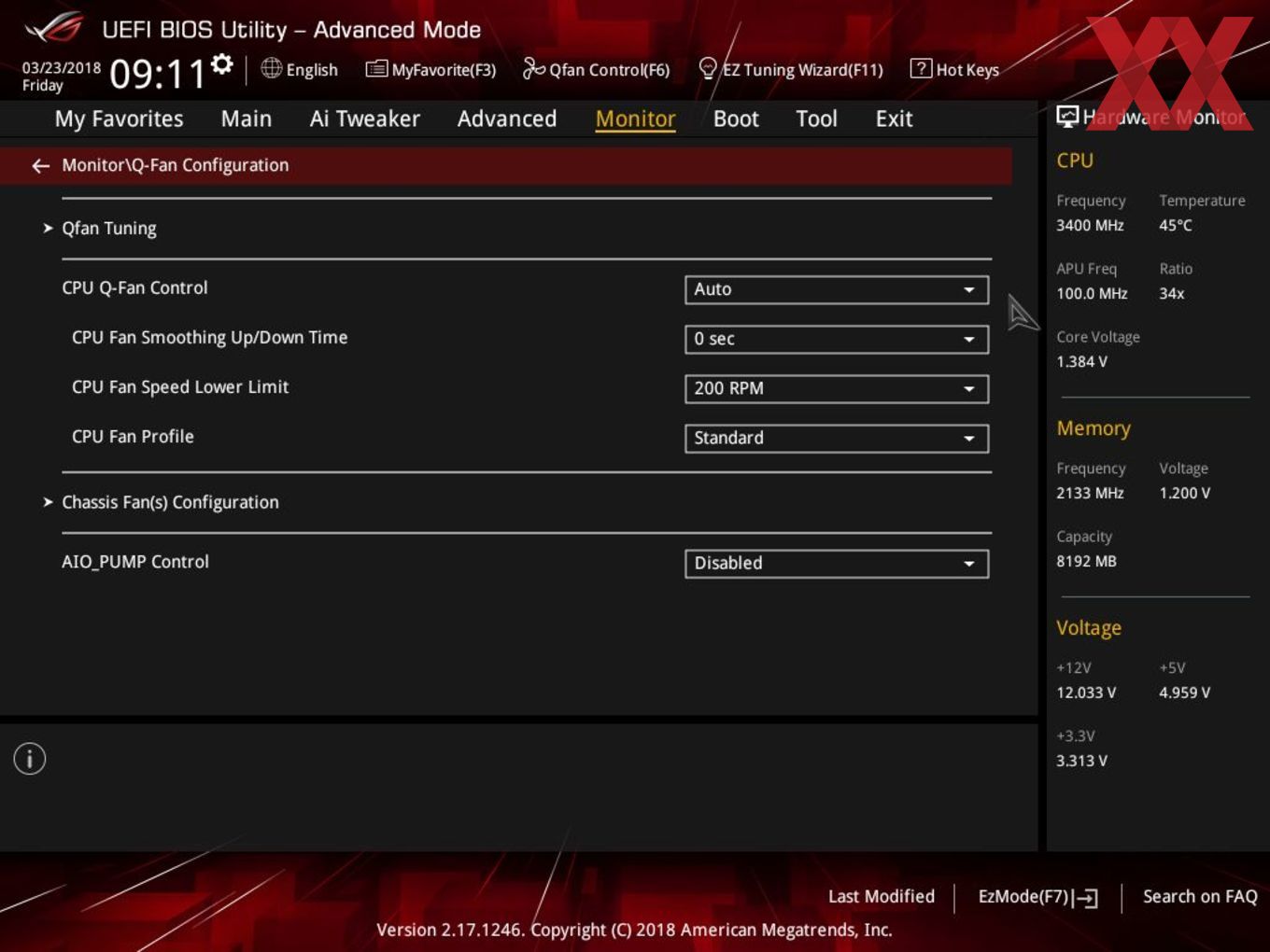Click the ROG logo icon
The image size is (1270, 952).
click(x=53, y=28)
